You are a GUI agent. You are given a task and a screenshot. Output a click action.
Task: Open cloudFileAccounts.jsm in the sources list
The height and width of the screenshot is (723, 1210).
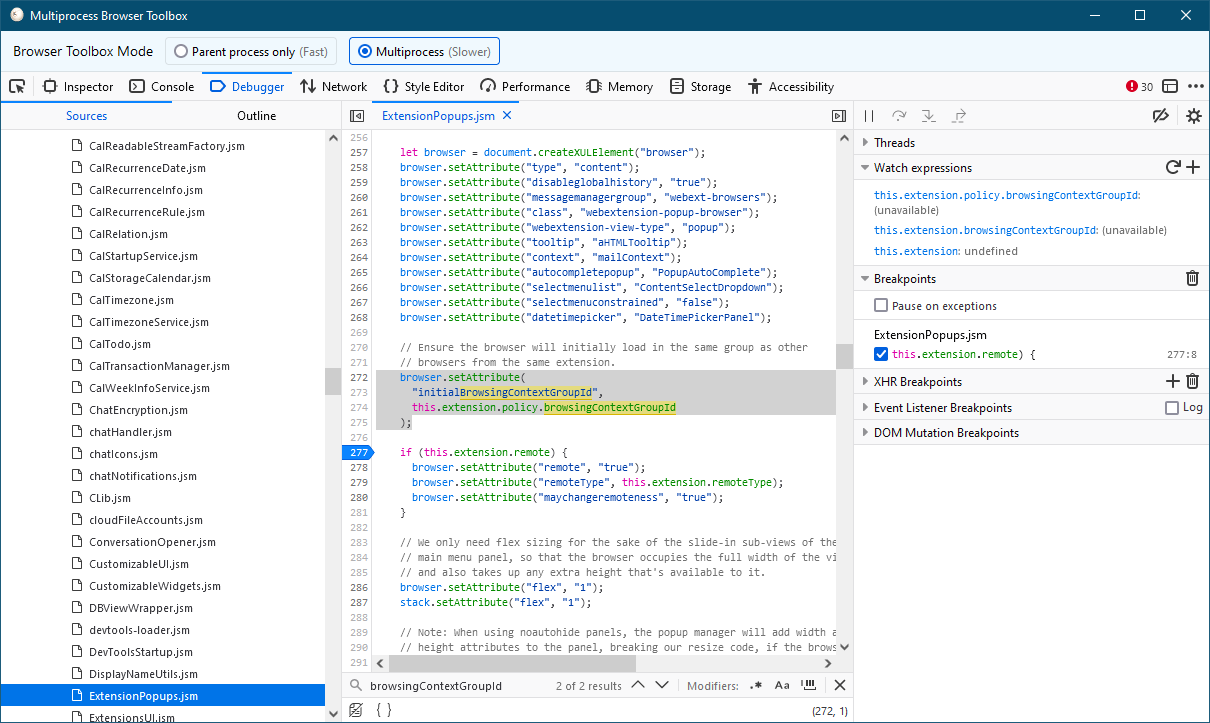[x=146, y=520]
